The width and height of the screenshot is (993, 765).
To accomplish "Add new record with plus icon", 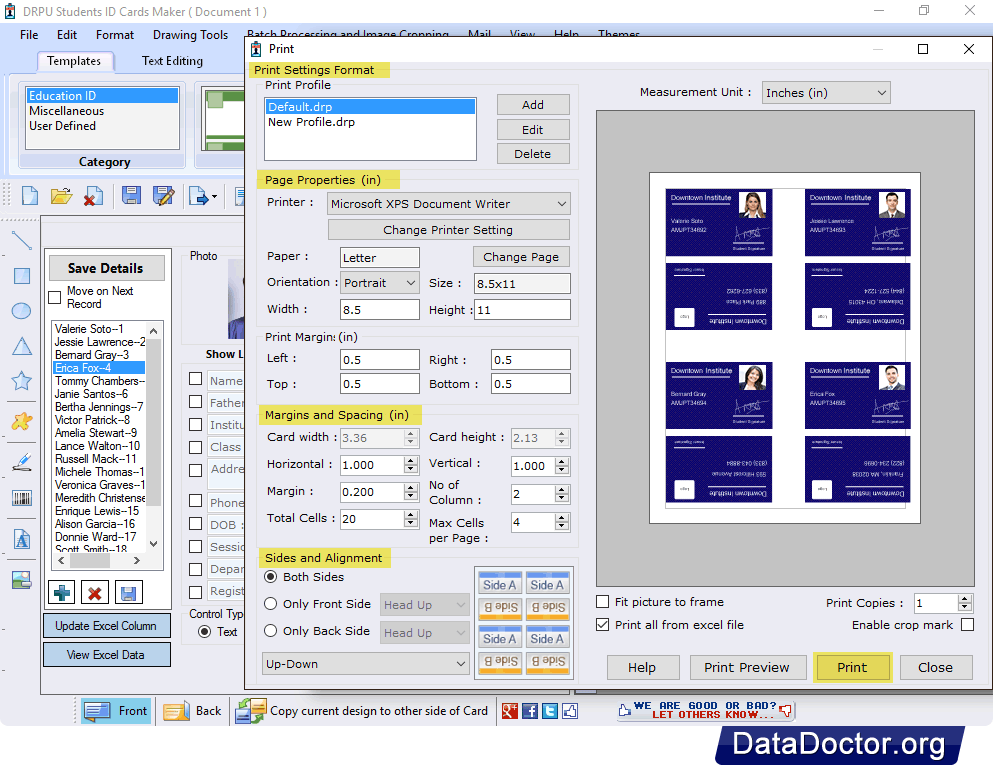I will click(x=62, y=593).
